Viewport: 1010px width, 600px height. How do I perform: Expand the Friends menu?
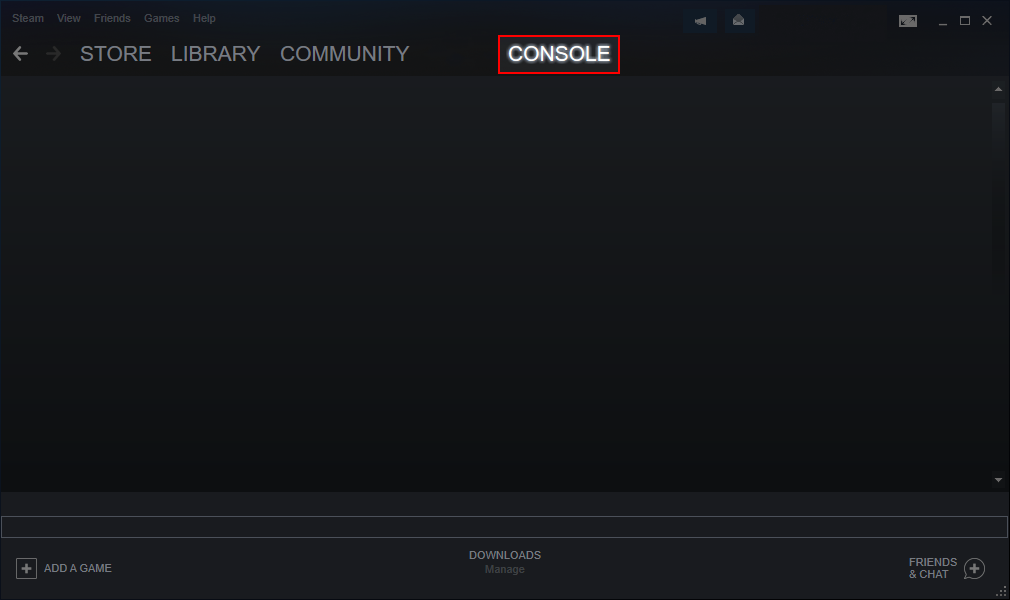[x=112, y=18]
